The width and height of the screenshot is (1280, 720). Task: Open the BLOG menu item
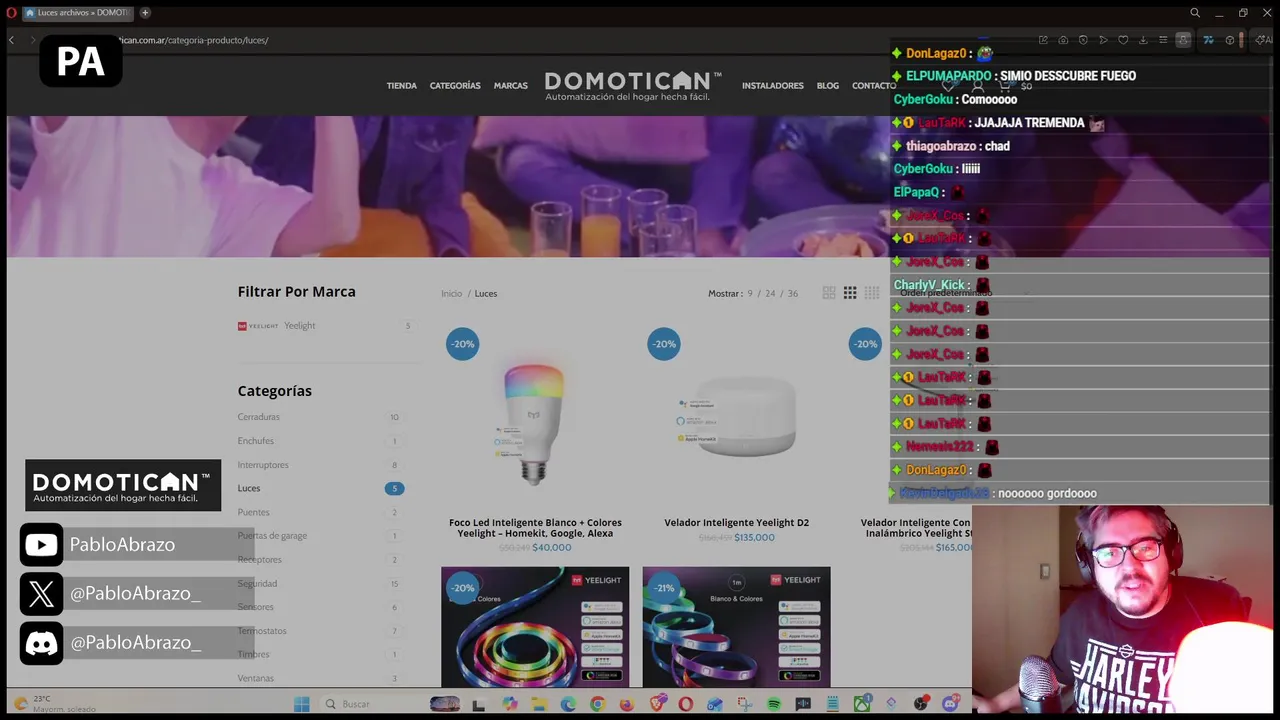pos(828,86)
